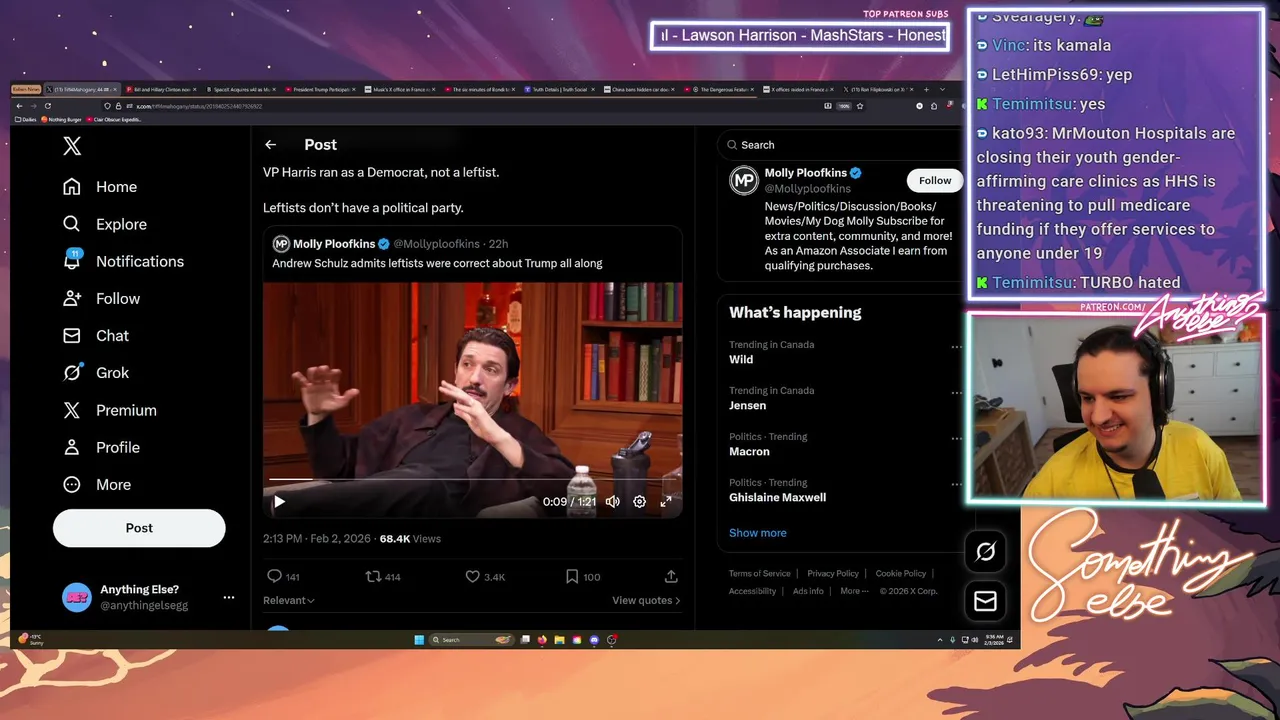
Task: Click the Follow person icon in sidebar
Action: [x=72, y=298]
